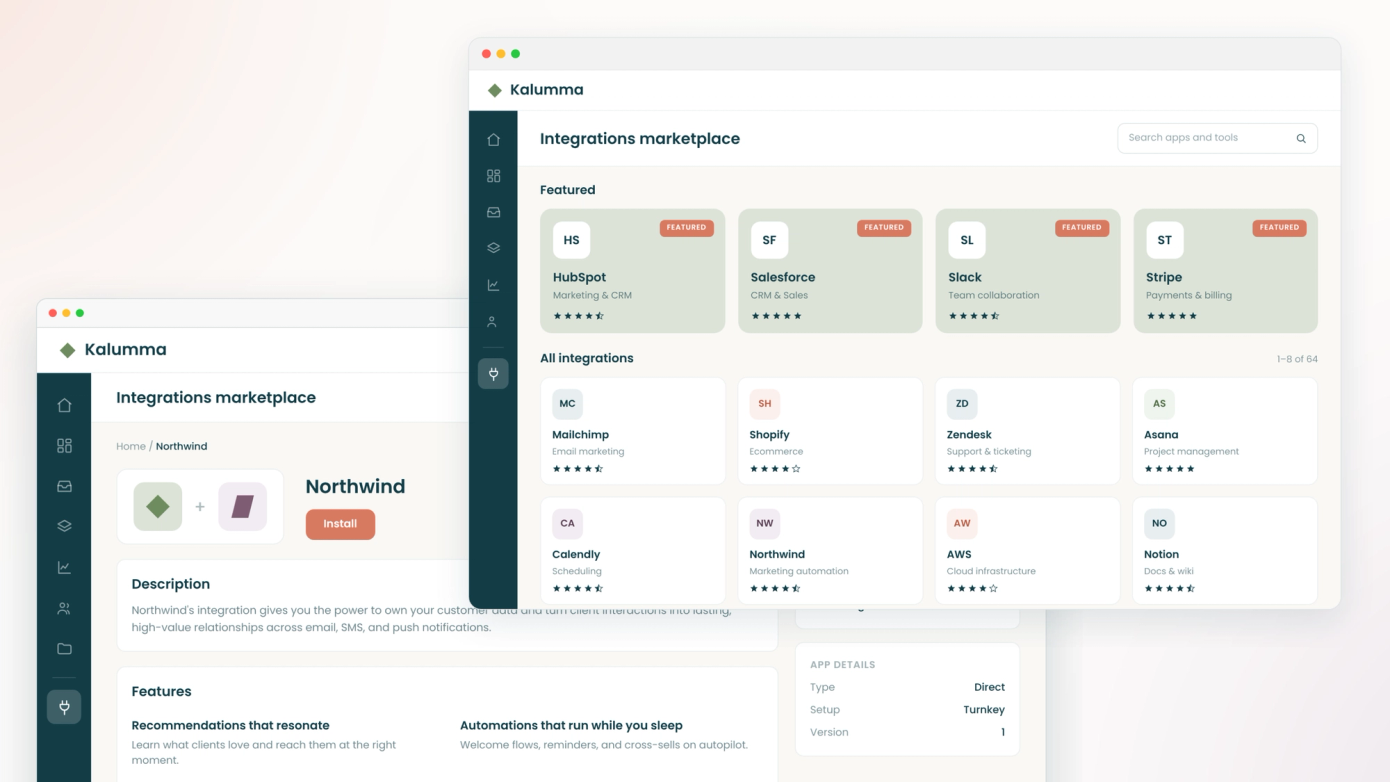Open the Slack featured card
This screenshot has width=1390, height=782.
click(x=1028, y=271)
